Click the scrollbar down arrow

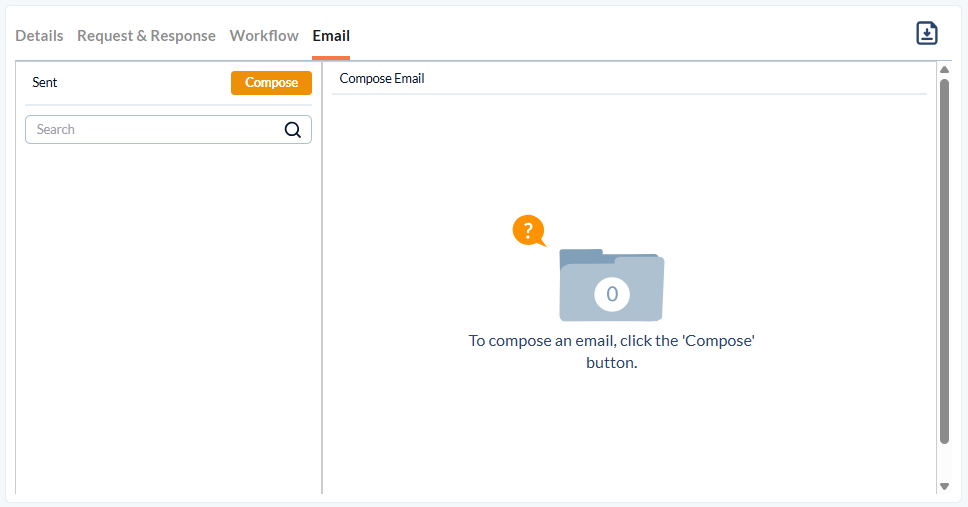[944, 487]
